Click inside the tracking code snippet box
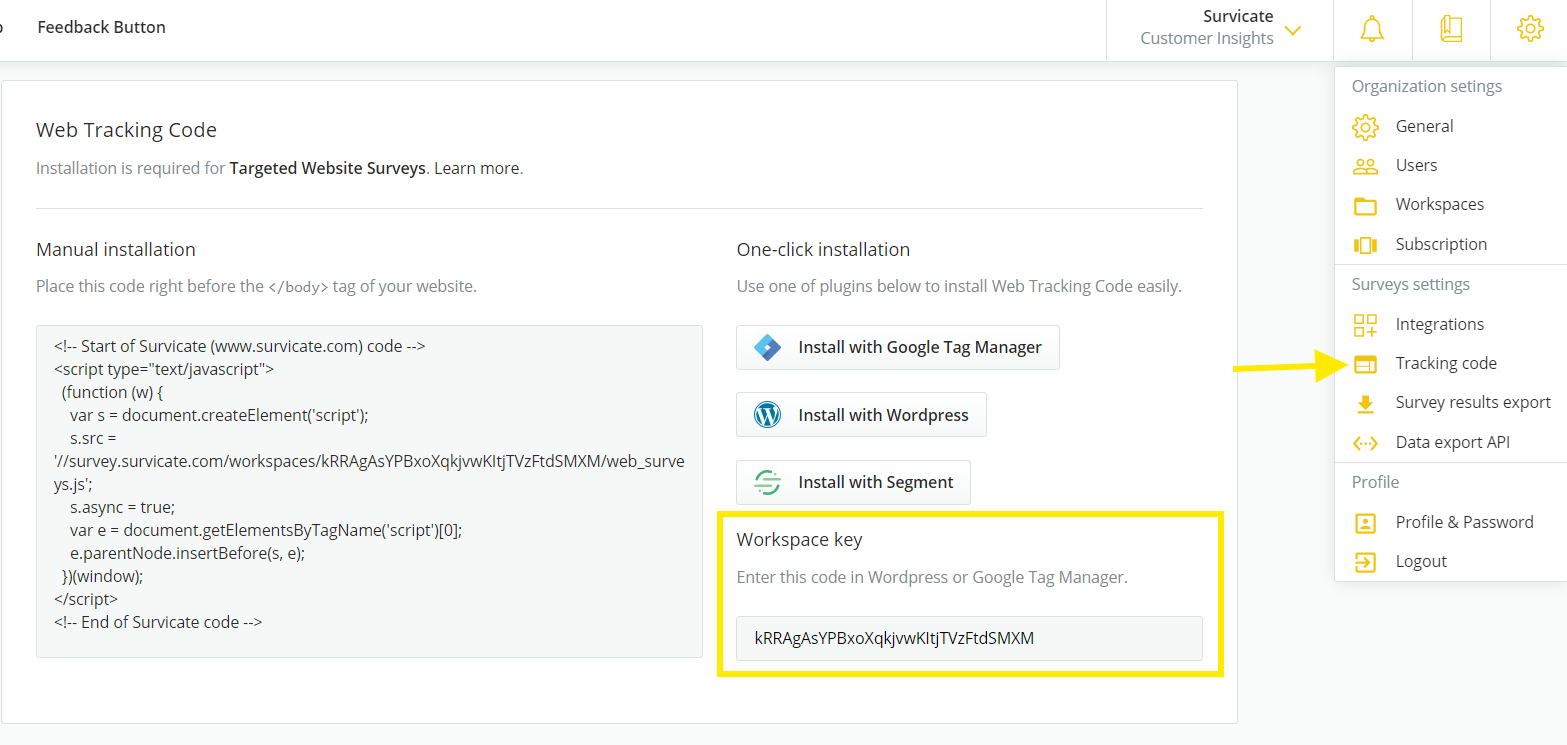 pyautogui.click(x=369, y=491)
